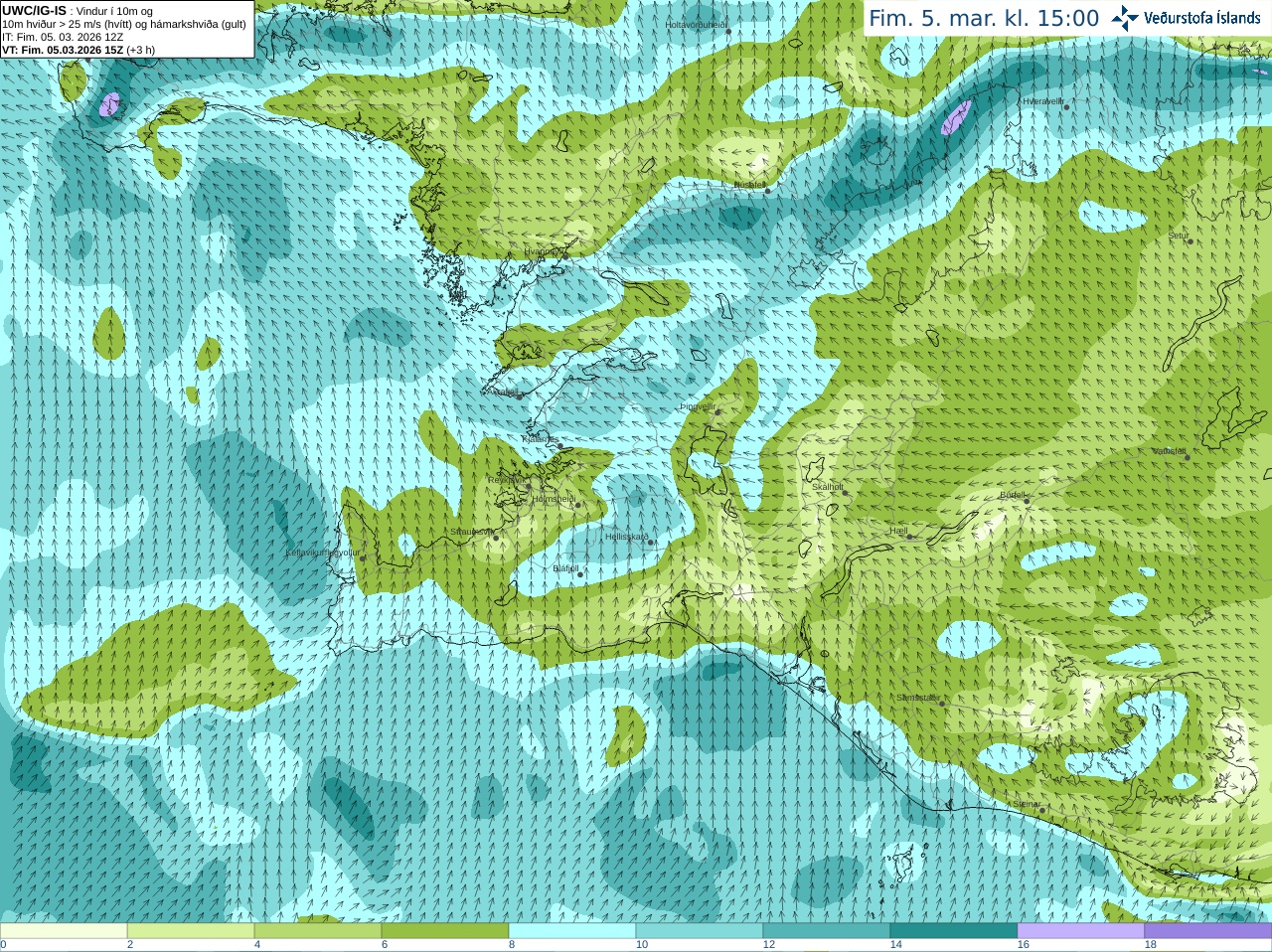Image resolution: width=1272 pixels, height=952 pixels.
Task: Click the Veðurstofa Íslands name text
Action: pos(1201,18)
